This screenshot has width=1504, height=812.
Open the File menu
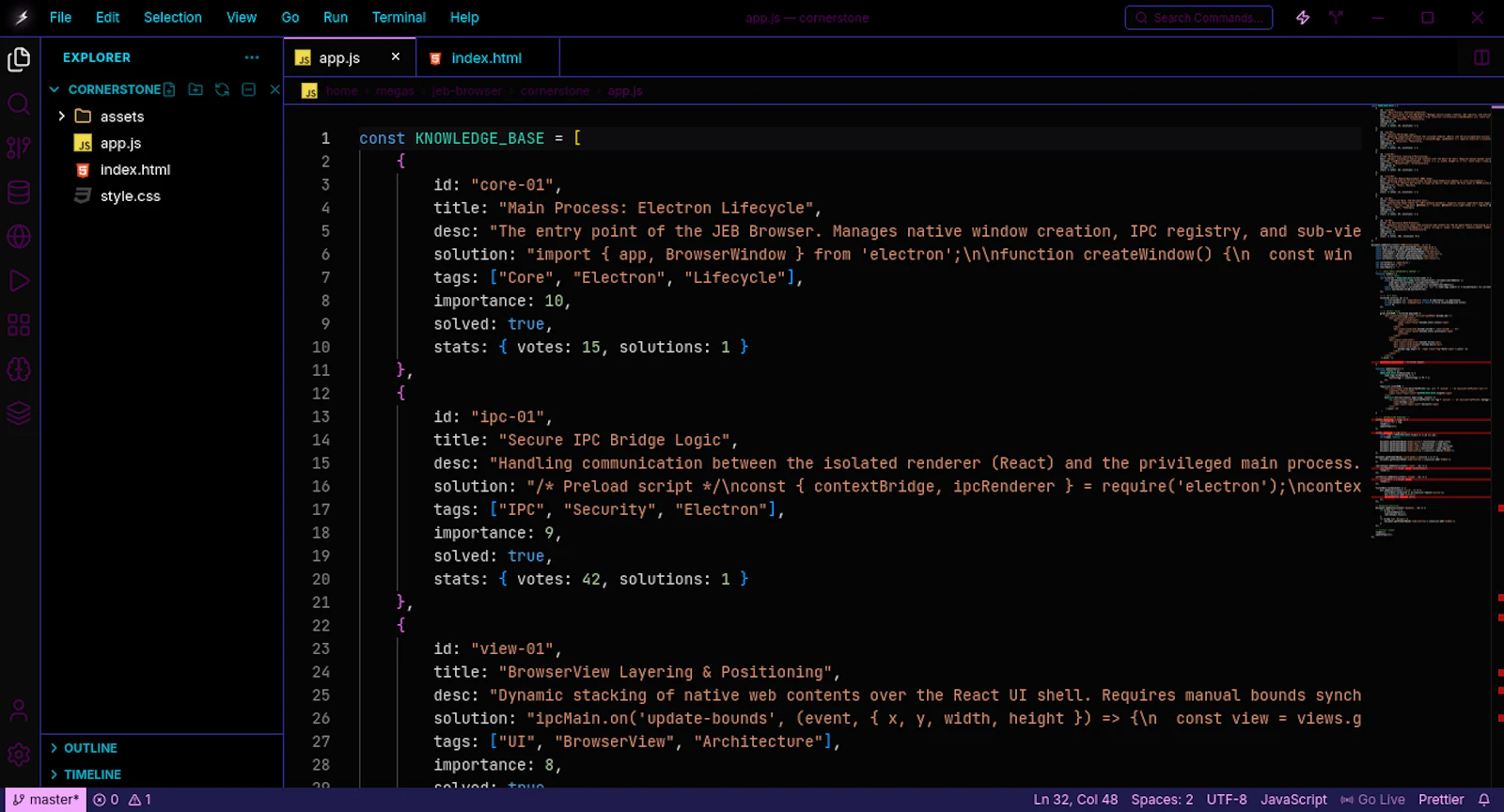[x=60, y=17]
